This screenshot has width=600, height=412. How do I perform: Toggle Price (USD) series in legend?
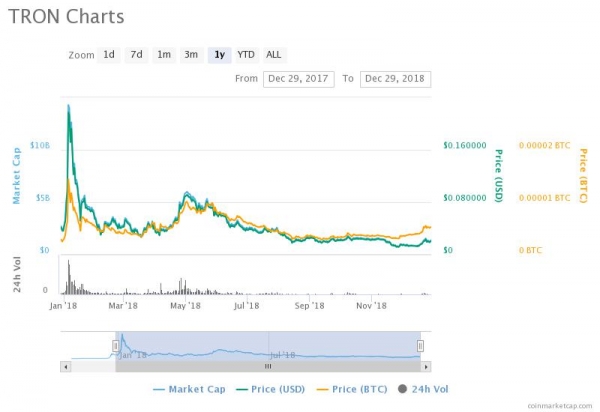coord(271,389)
